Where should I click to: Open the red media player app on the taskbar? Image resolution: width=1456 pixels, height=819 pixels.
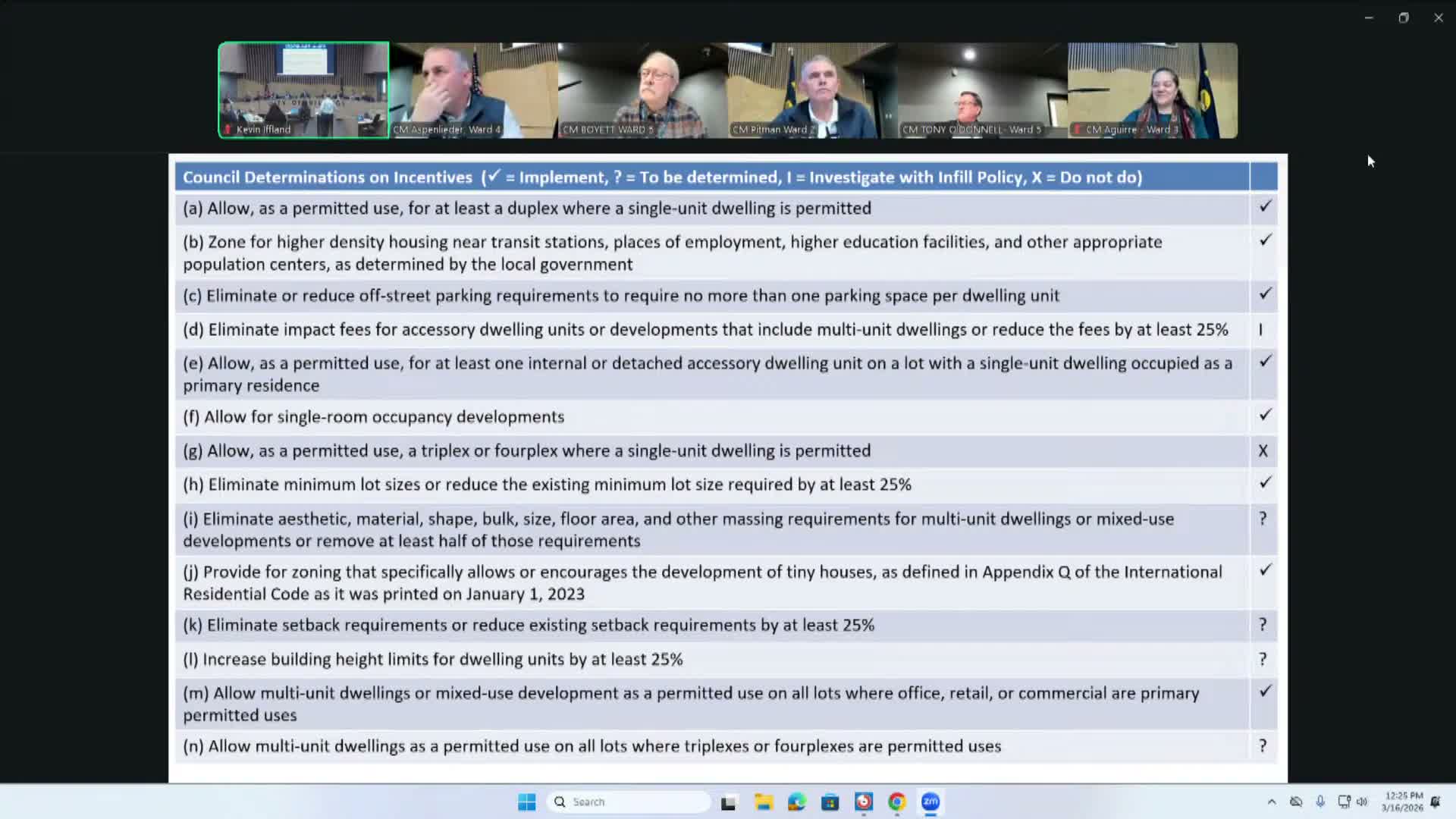tap(863, 802)
